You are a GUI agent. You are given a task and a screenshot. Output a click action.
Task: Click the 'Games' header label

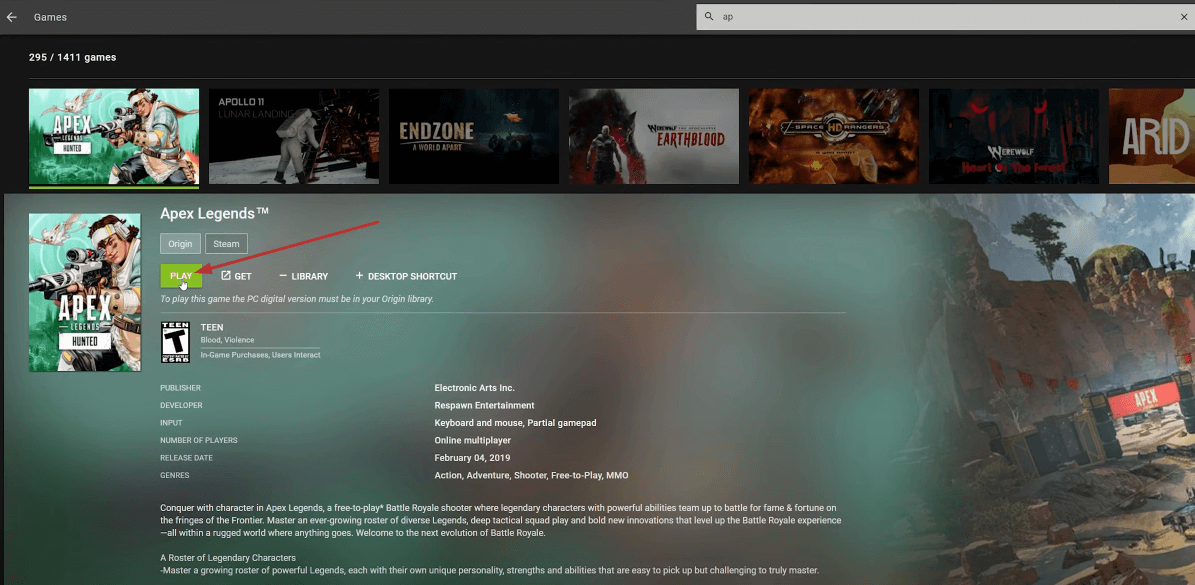point(50,17)
